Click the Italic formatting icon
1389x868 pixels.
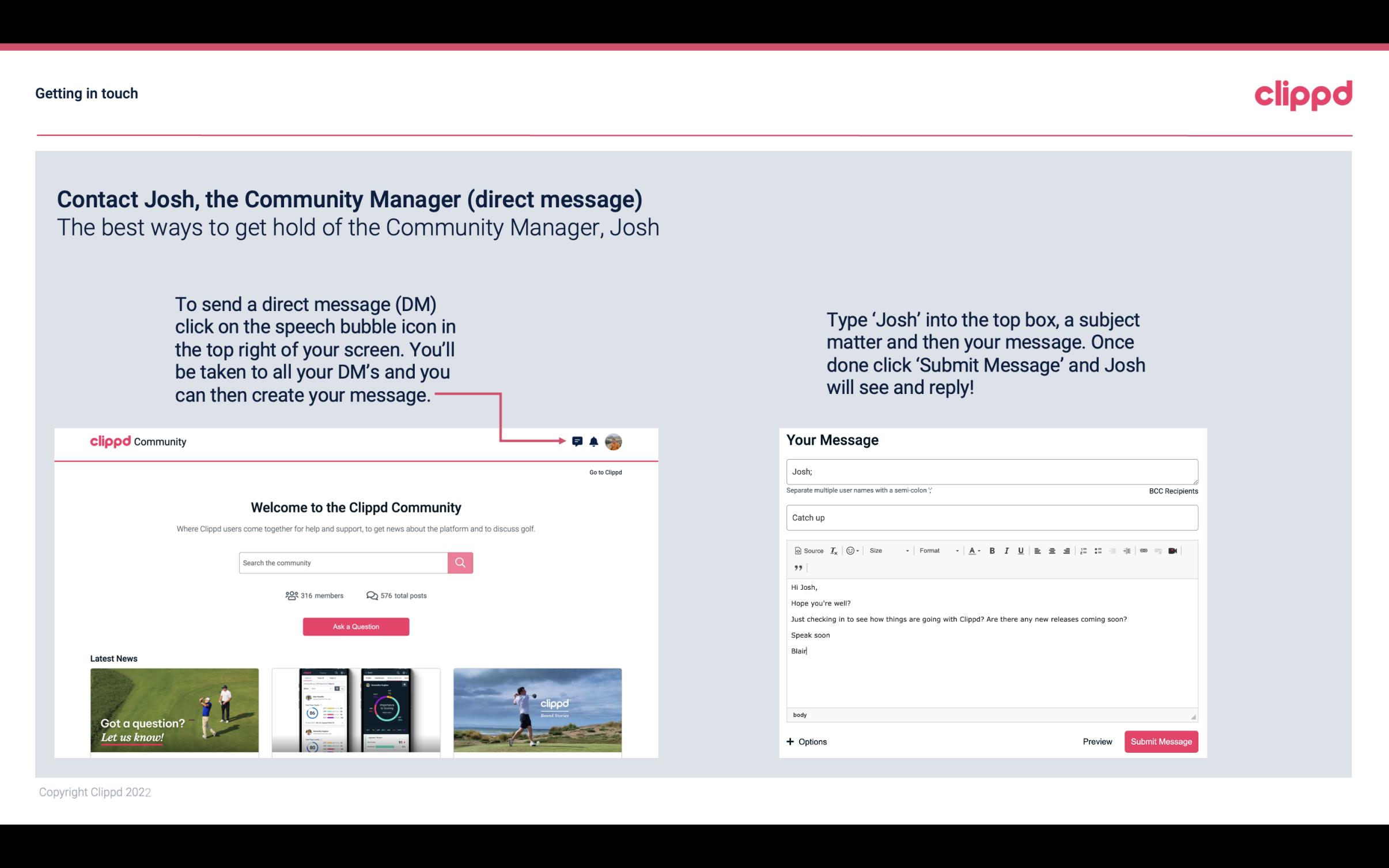click(1005, 551)
